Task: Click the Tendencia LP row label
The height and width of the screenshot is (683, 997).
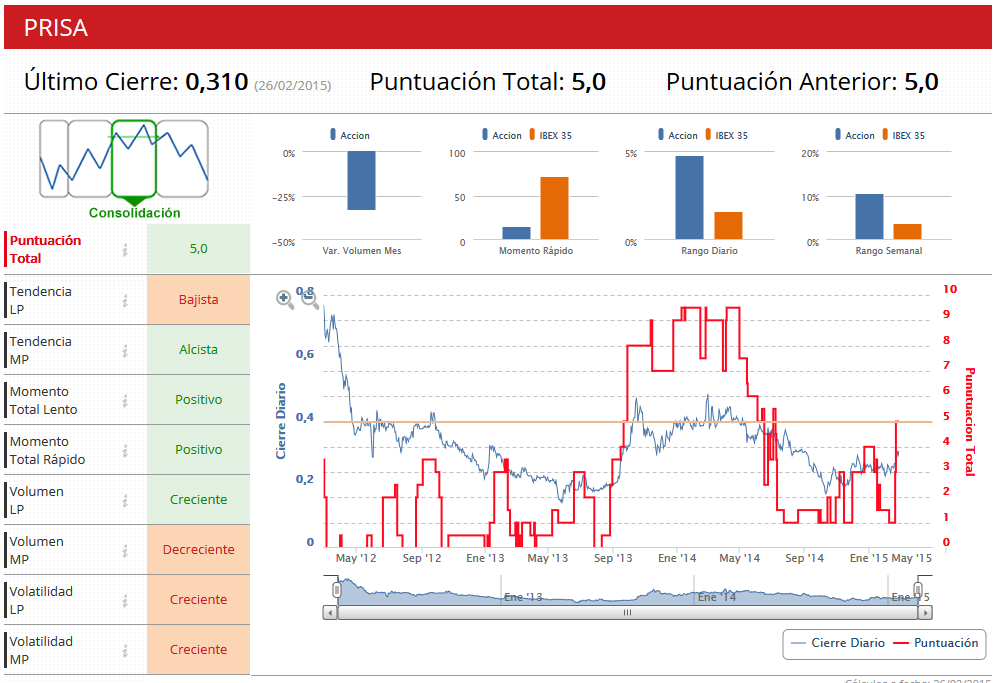Action: tap(40, 300)
